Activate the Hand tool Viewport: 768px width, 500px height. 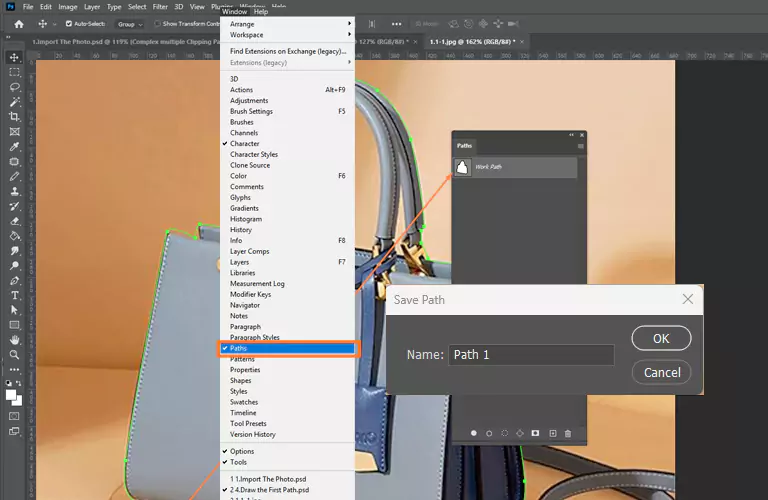pos(15,340)
